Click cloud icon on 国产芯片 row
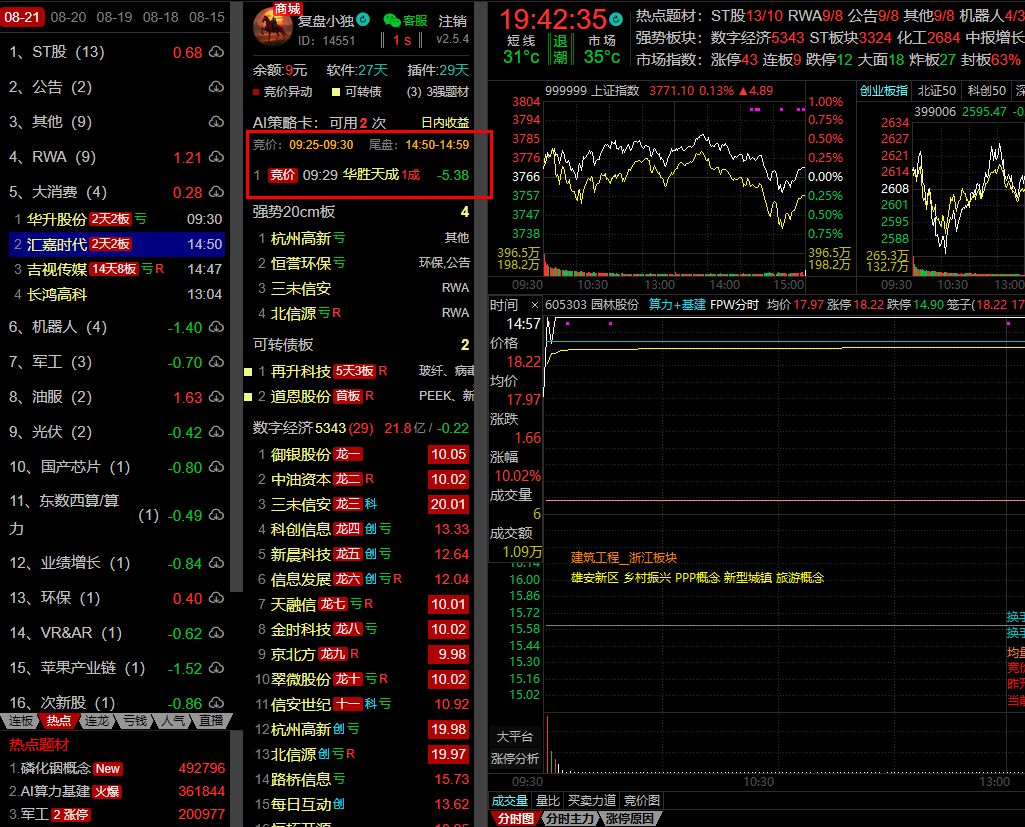Viewport: 1025px width, 827px height. pyautogui.click(x=216, y=467)
